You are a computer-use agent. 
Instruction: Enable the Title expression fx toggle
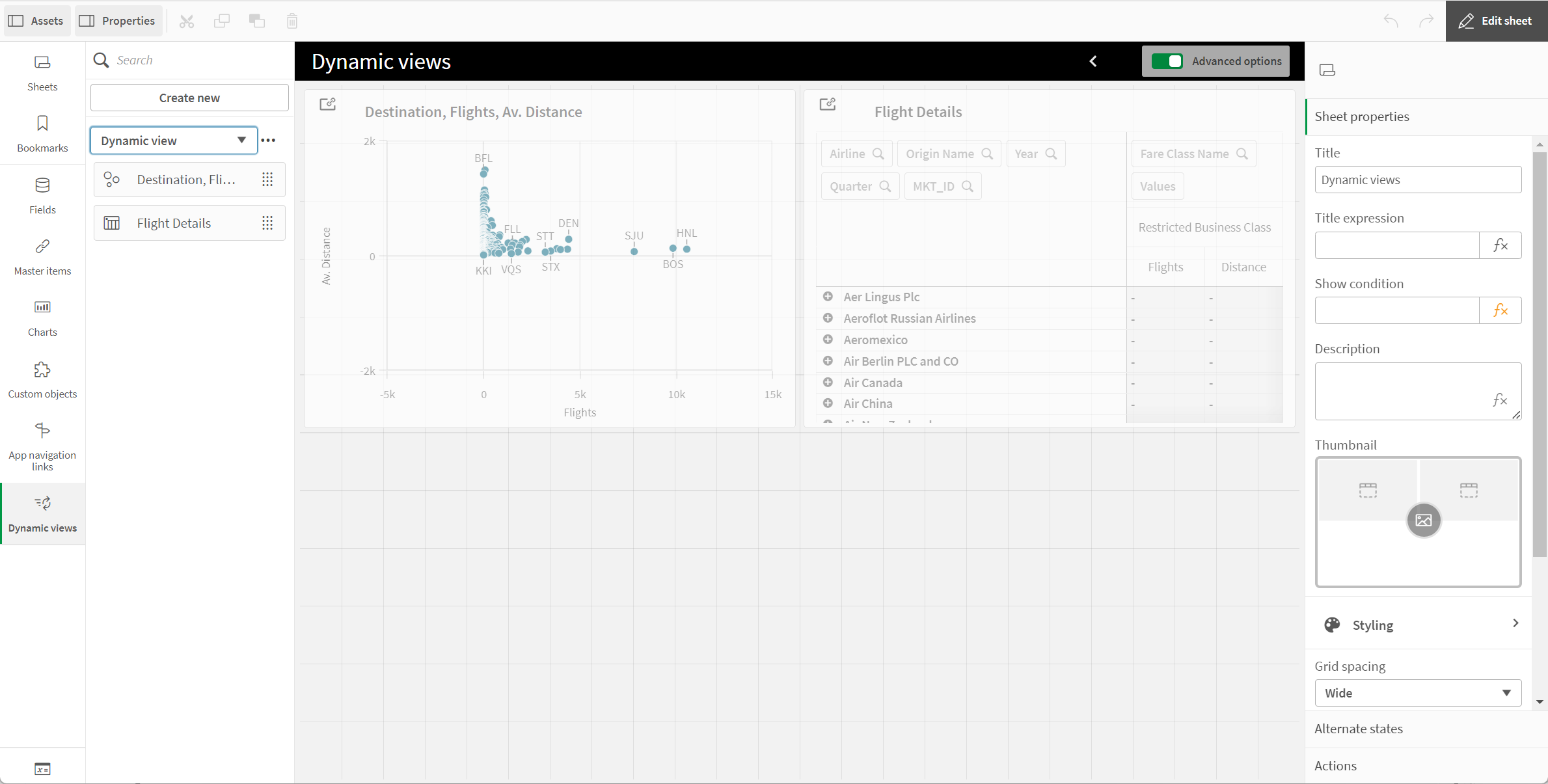click(1501, 244)
